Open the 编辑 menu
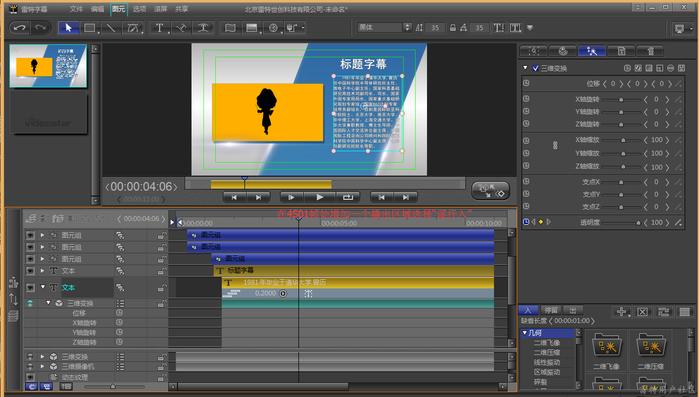The image size is (699, 397). coord(97,9)
